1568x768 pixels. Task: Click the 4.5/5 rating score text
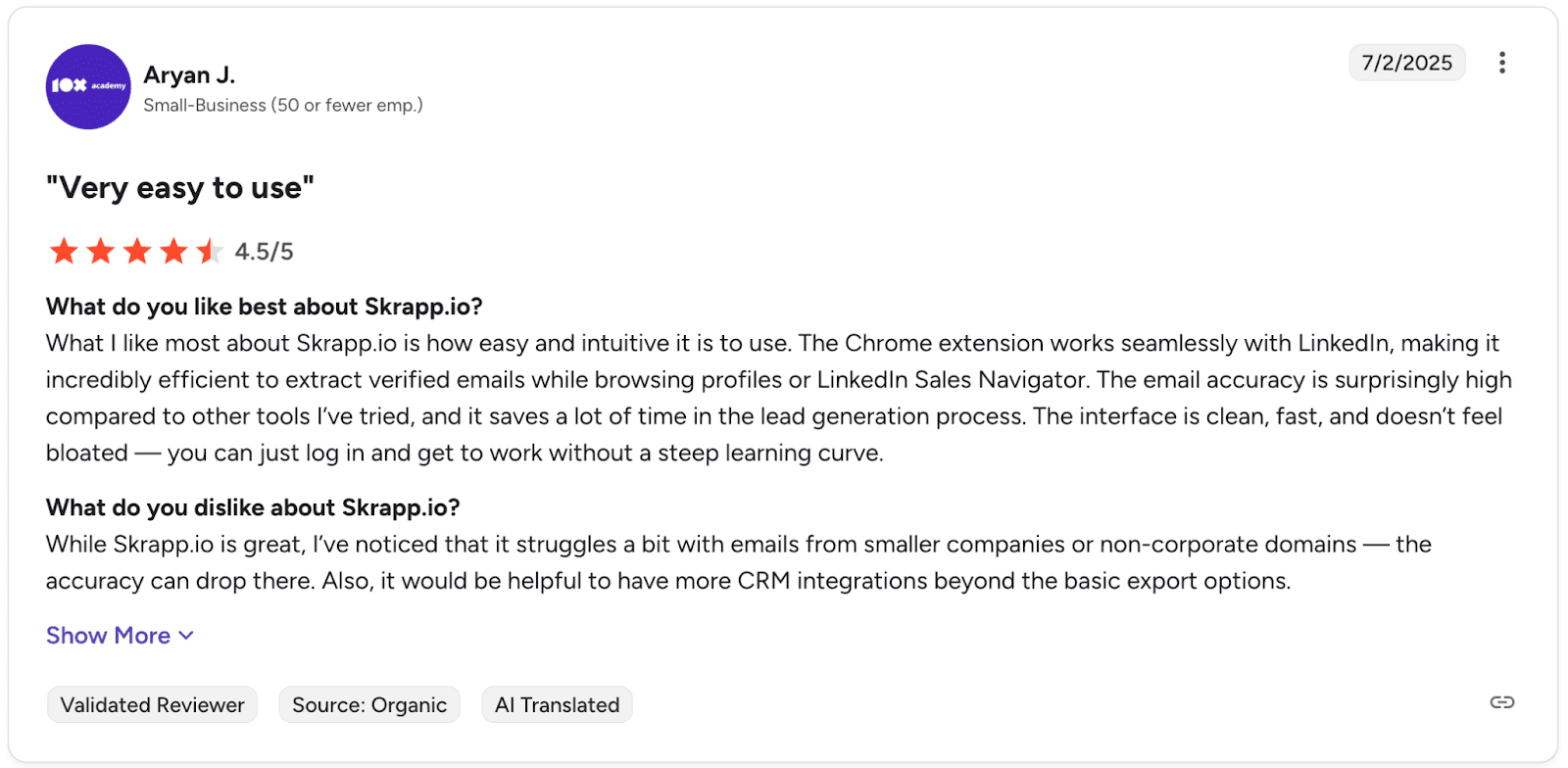pyautogui.click(x=264, y=252)
